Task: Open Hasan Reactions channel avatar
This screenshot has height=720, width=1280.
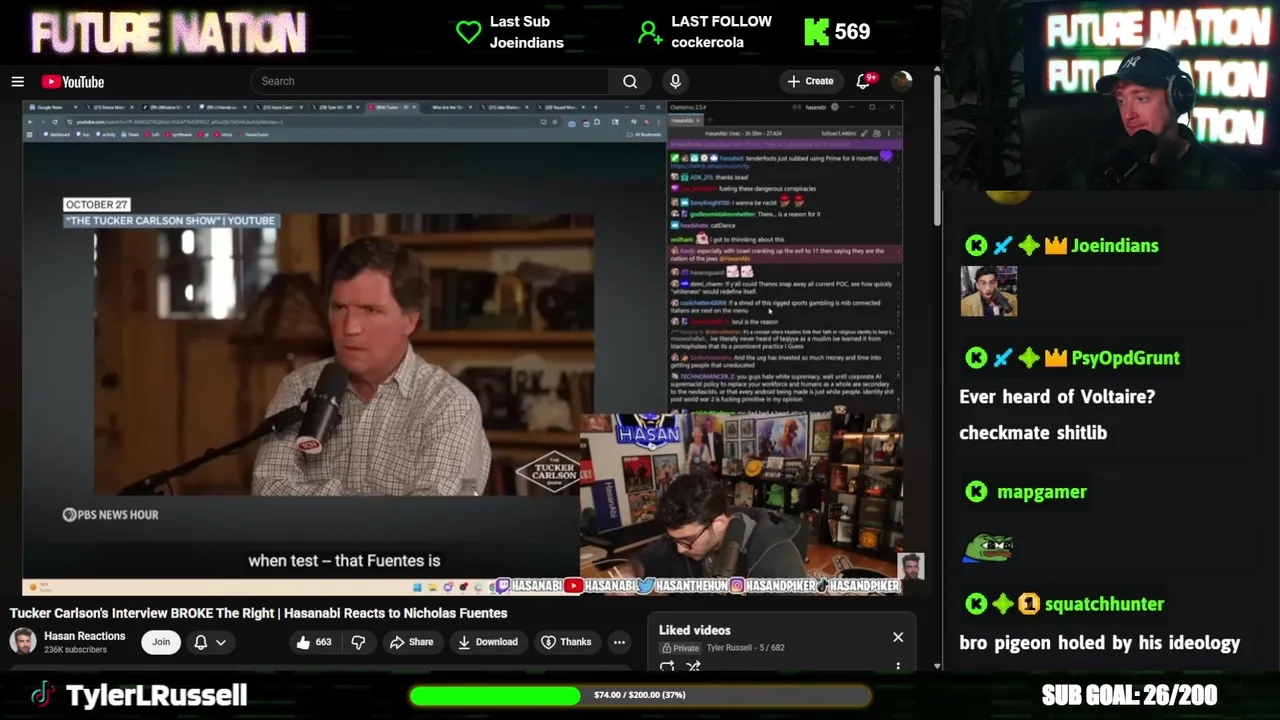Action: click(22, 641)
